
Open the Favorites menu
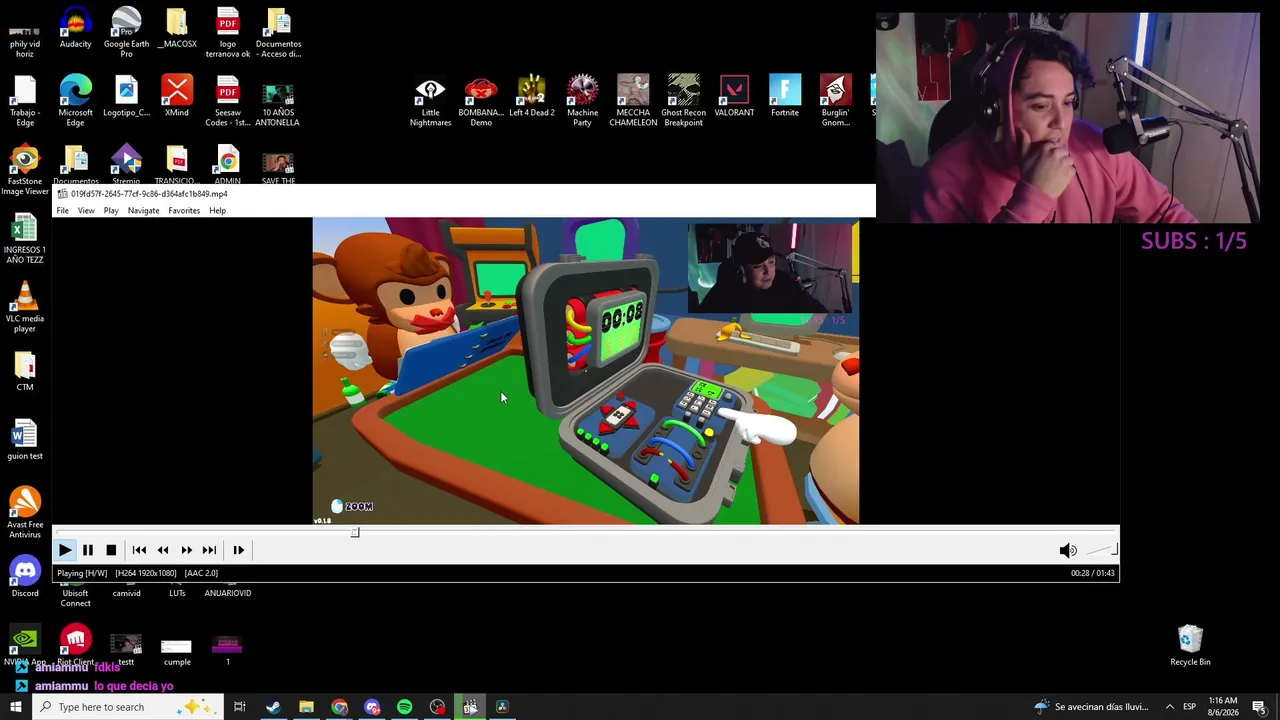click(184, 211)
